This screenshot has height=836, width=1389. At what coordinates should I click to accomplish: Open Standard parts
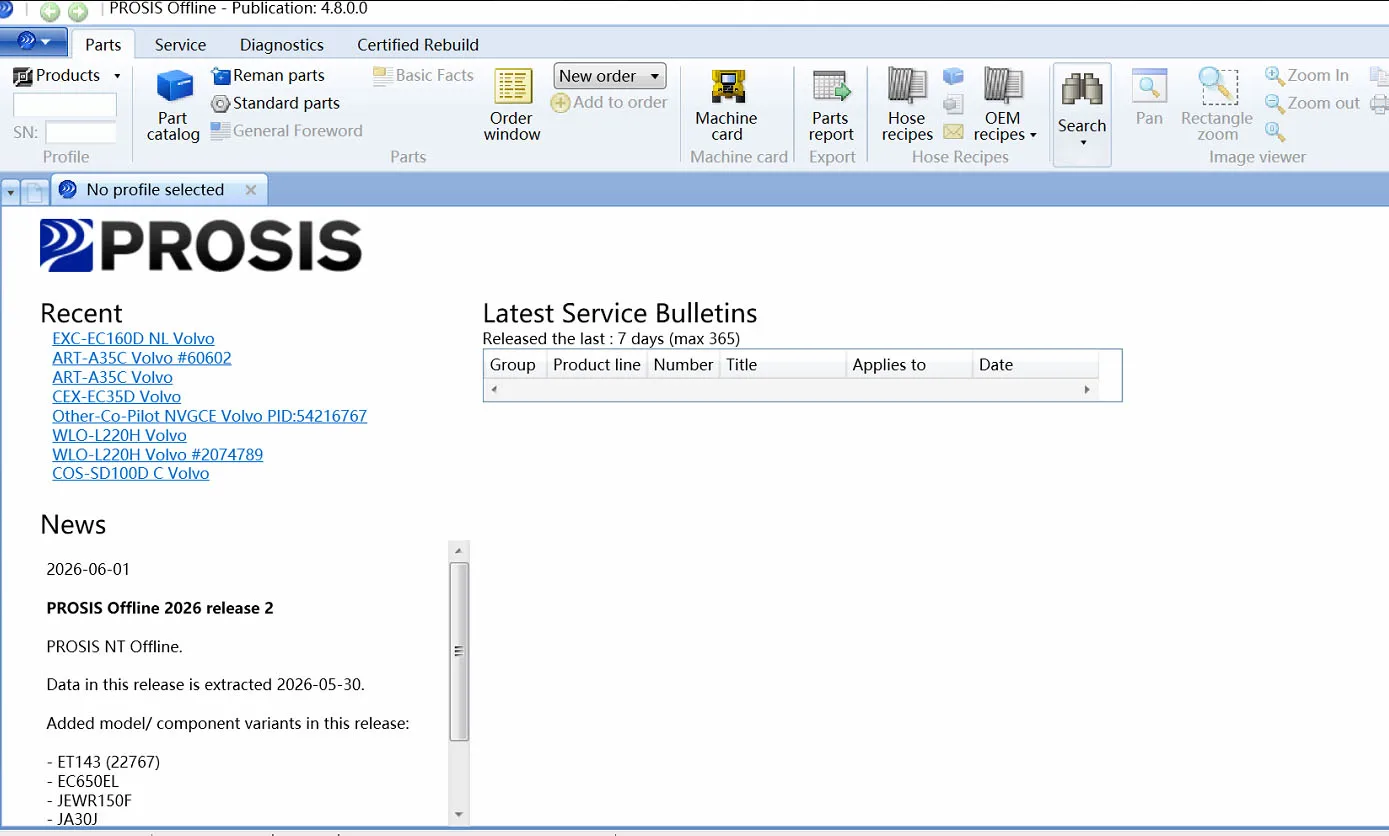276,103
